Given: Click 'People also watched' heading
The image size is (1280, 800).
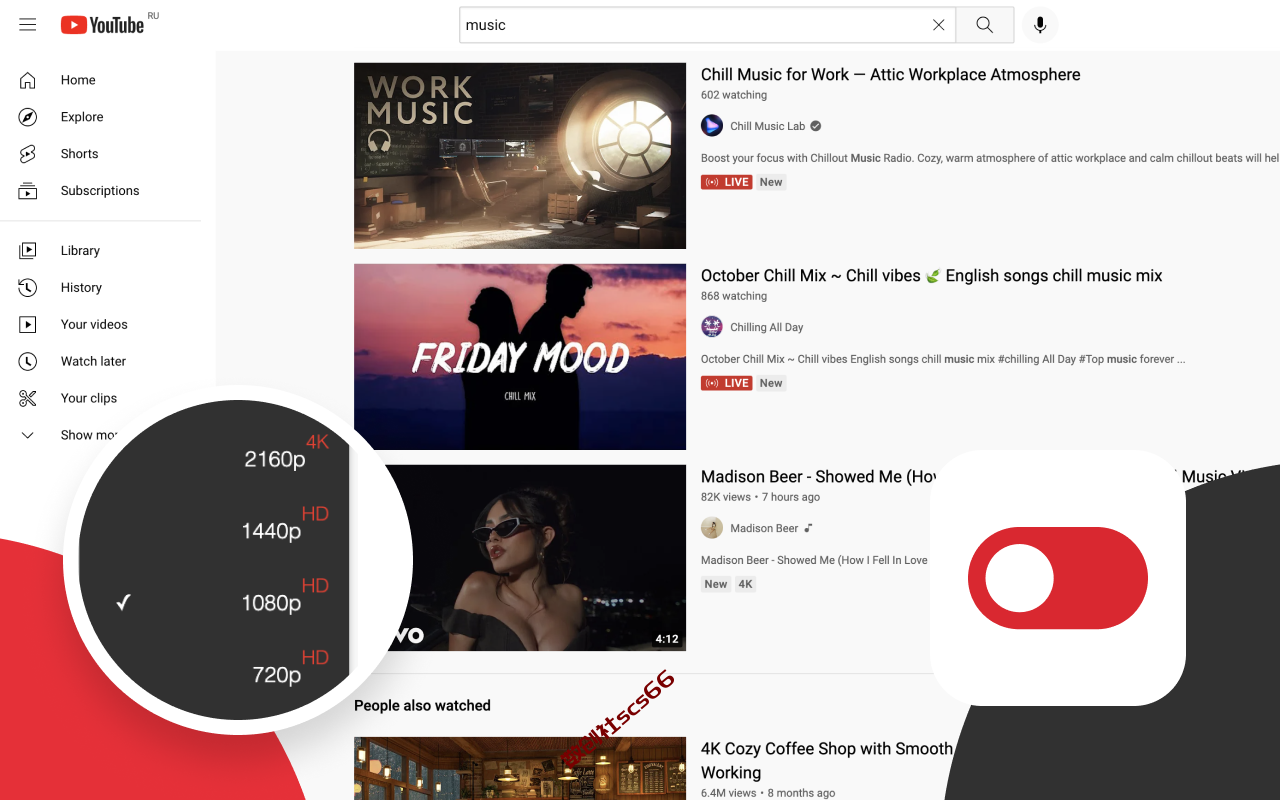Looking at the screenshot, I should click(422, 706).
